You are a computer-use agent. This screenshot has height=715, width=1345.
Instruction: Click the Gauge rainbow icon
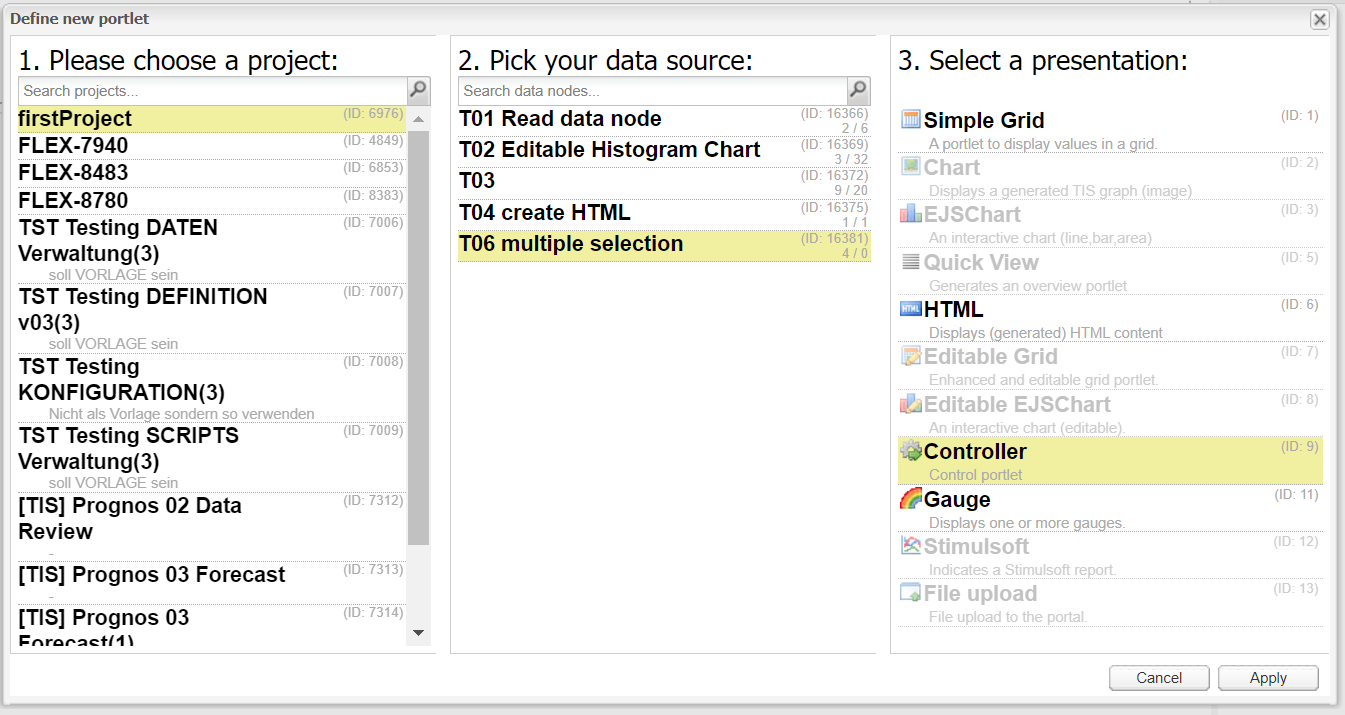[x=911, y=498]
